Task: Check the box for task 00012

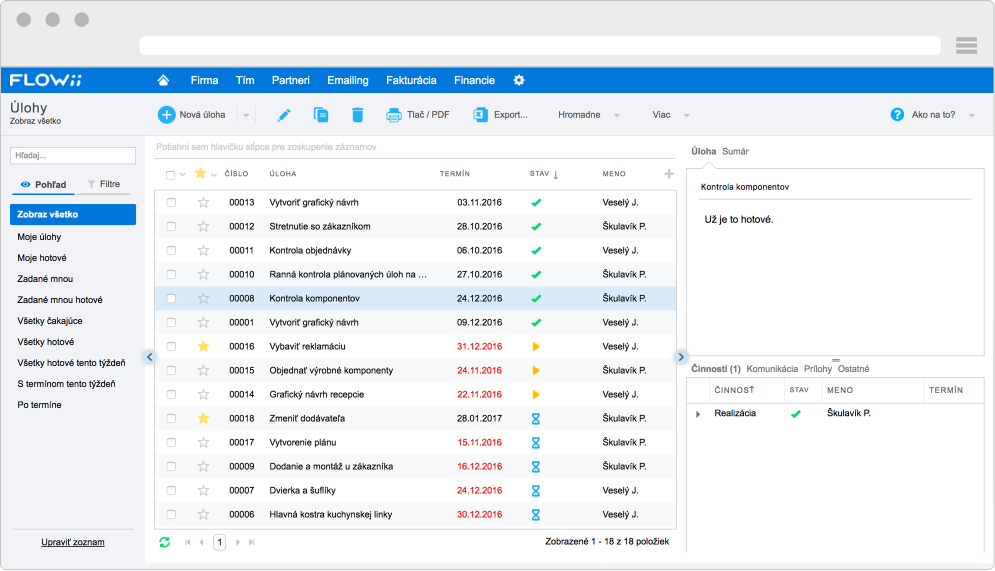Action: 171,226
